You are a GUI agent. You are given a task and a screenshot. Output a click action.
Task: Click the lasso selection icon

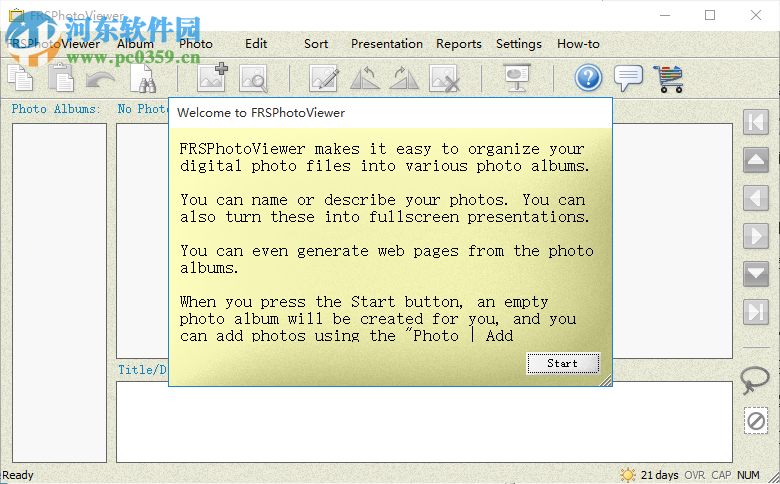coord(755,380)
